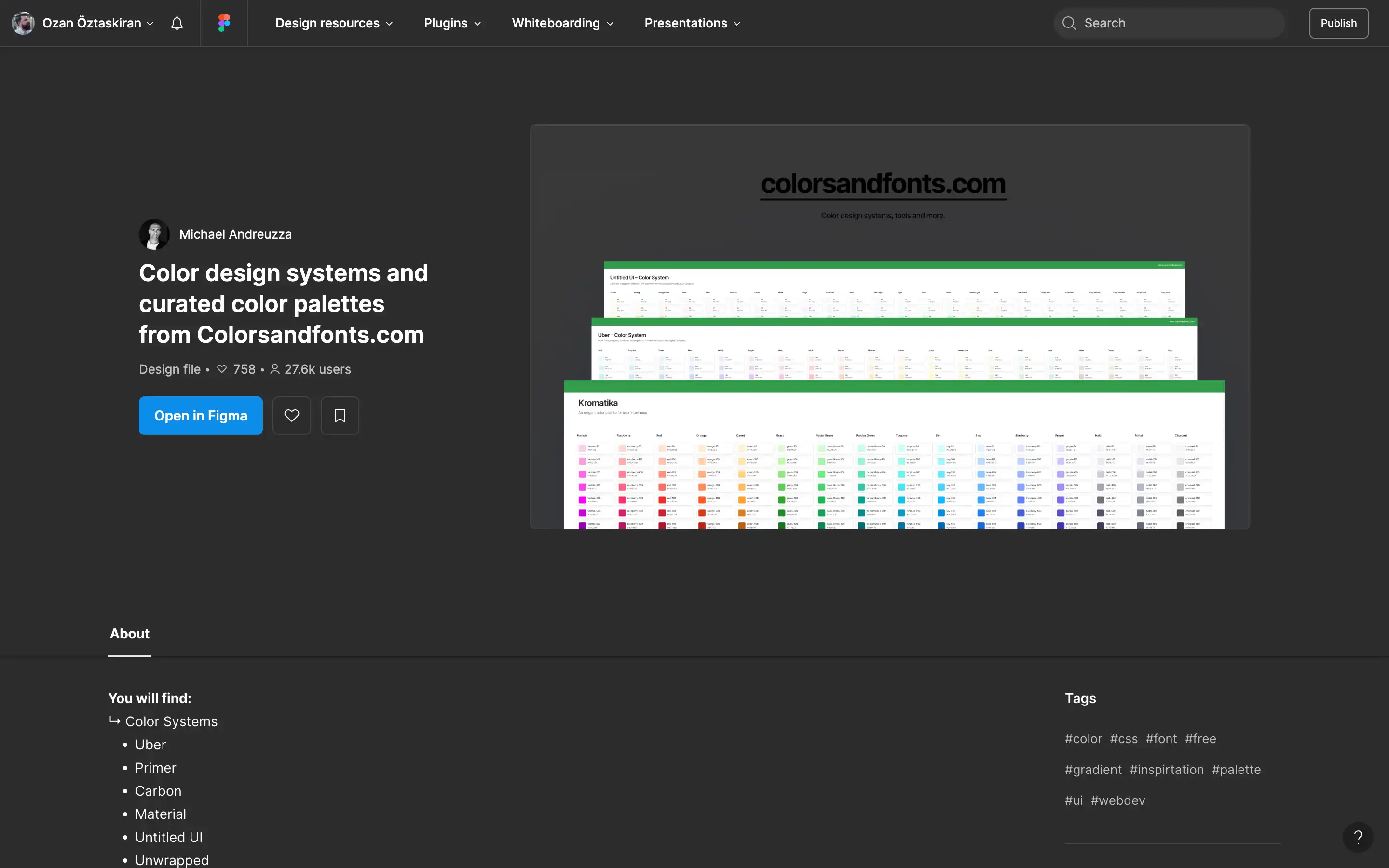
Task: Click the Ozan Öztaskiran profile avatar
Action: [x=23, y=23]
